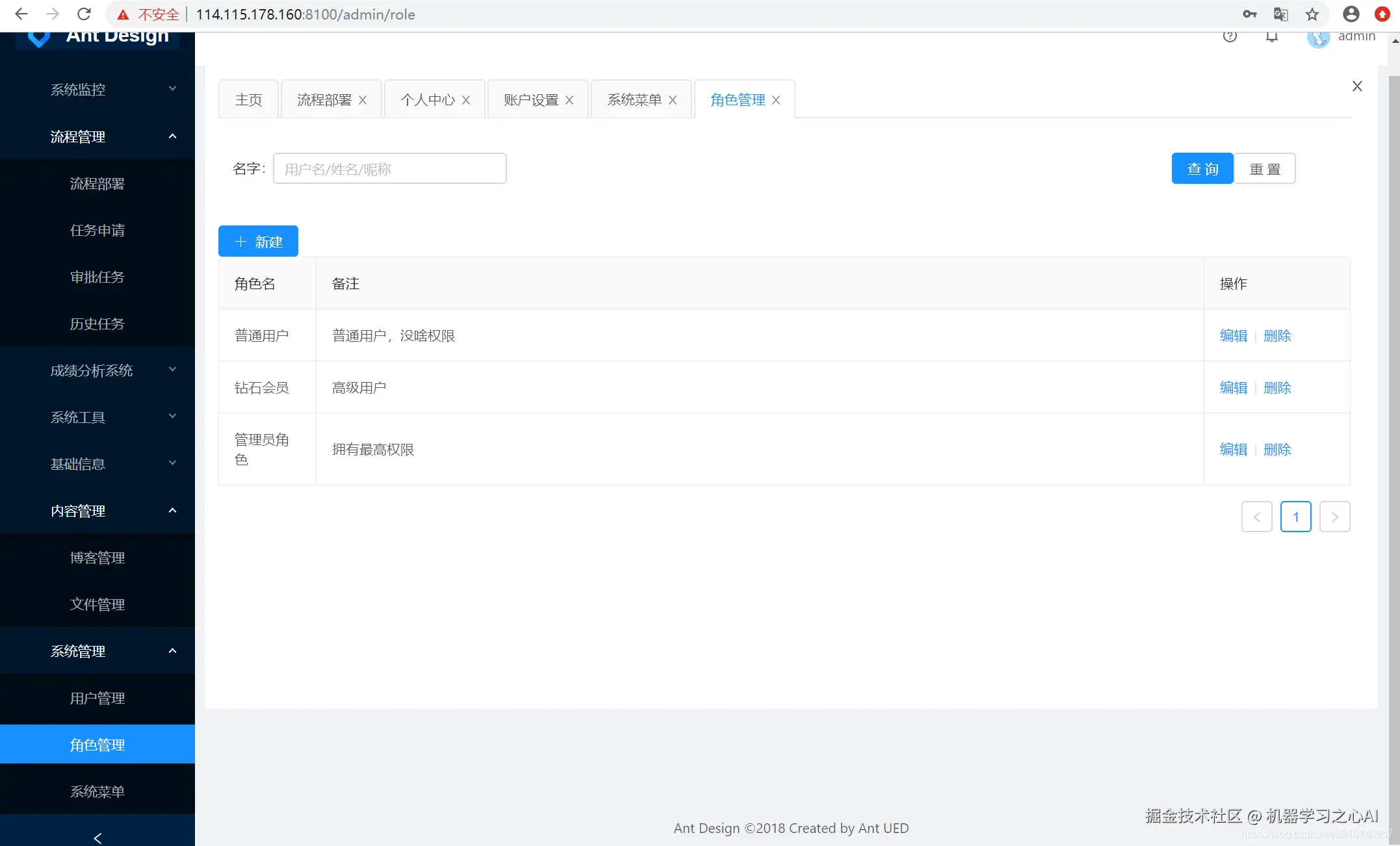1400x846 pixels.
Task: Click the browser reload icon
Action: [x=84, y=14]
